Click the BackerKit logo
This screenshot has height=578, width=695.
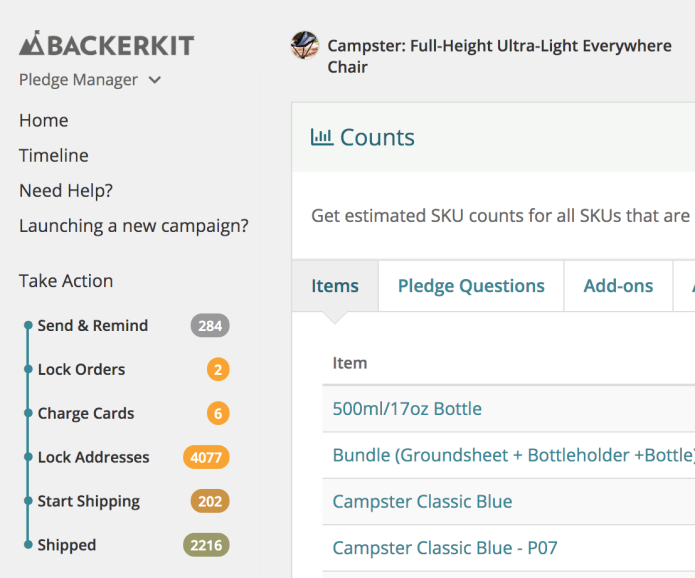click(106, 44)
